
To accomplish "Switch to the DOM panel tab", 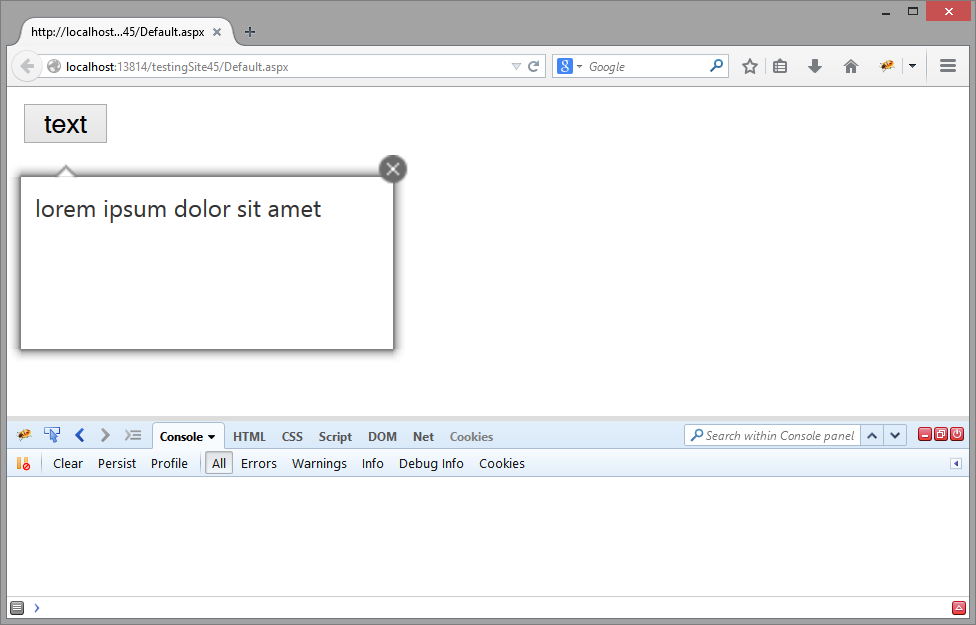I will point(382,437).
